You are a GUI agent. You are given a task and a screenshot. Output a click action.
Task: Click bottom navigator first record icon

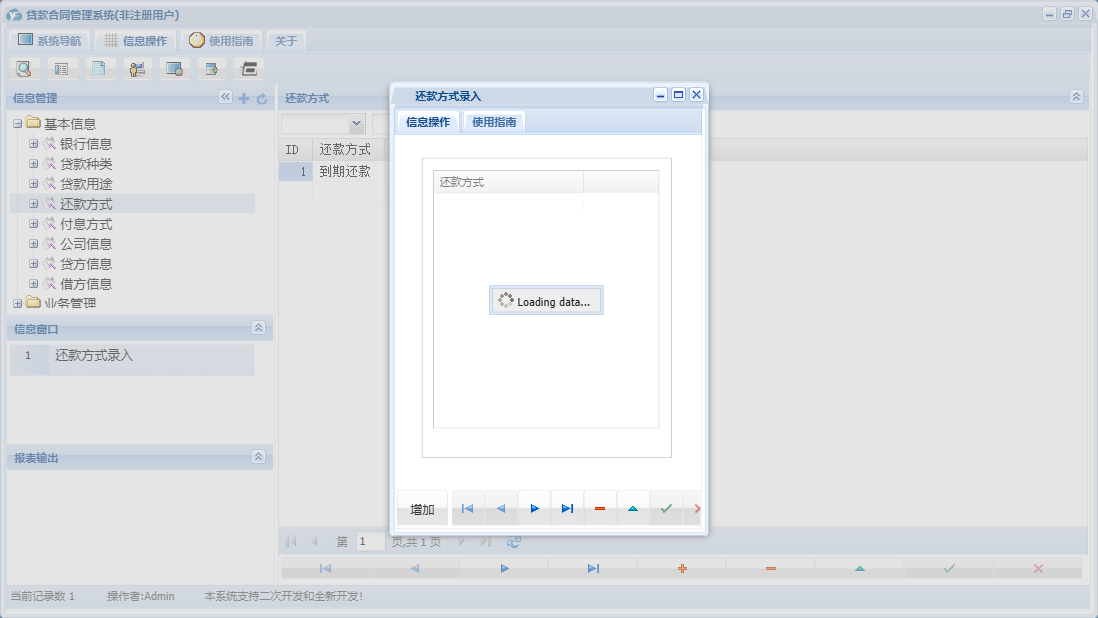326,568
